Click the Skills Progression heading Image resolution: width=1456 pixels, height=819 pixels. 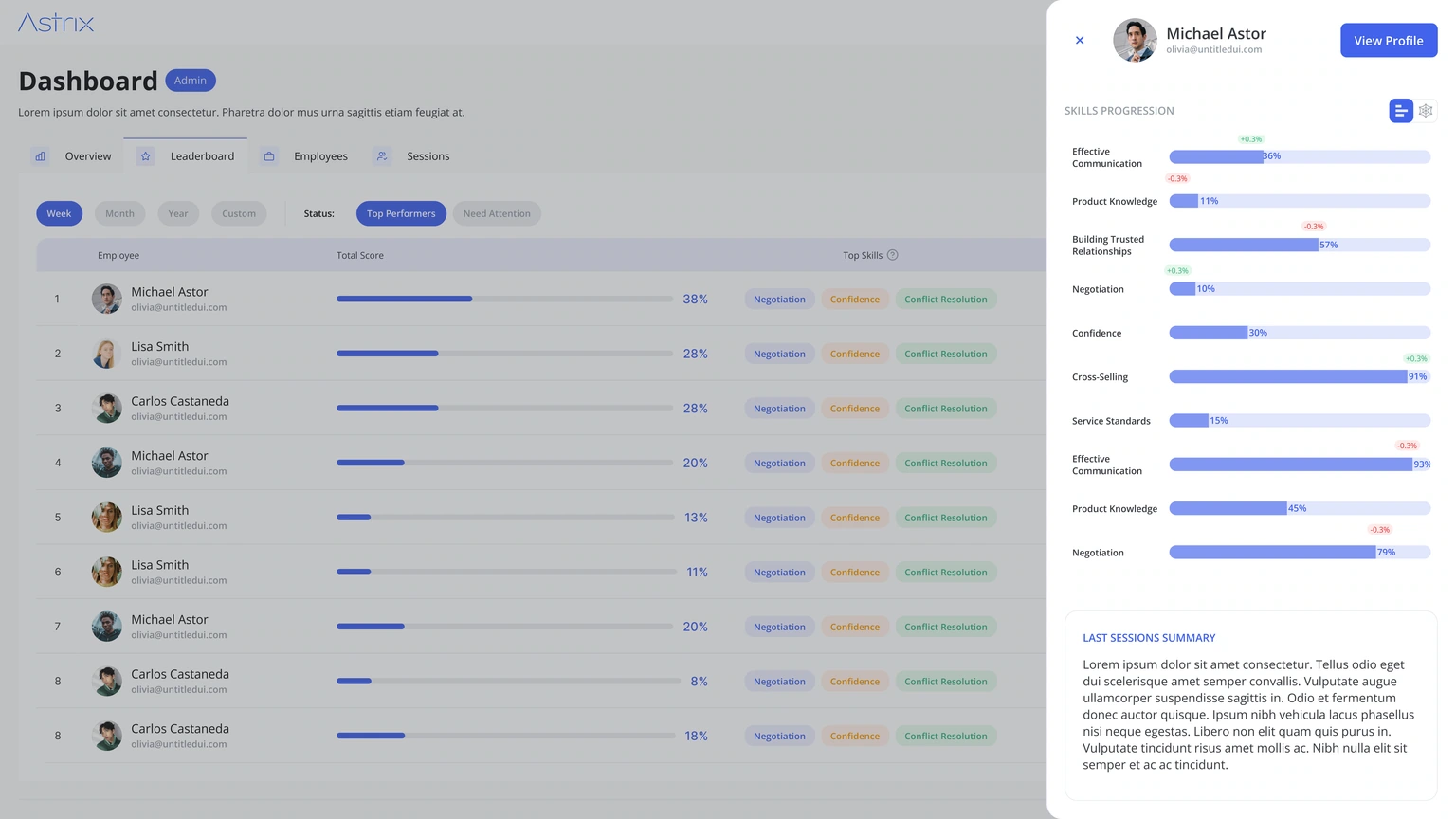click(1119, 111)
